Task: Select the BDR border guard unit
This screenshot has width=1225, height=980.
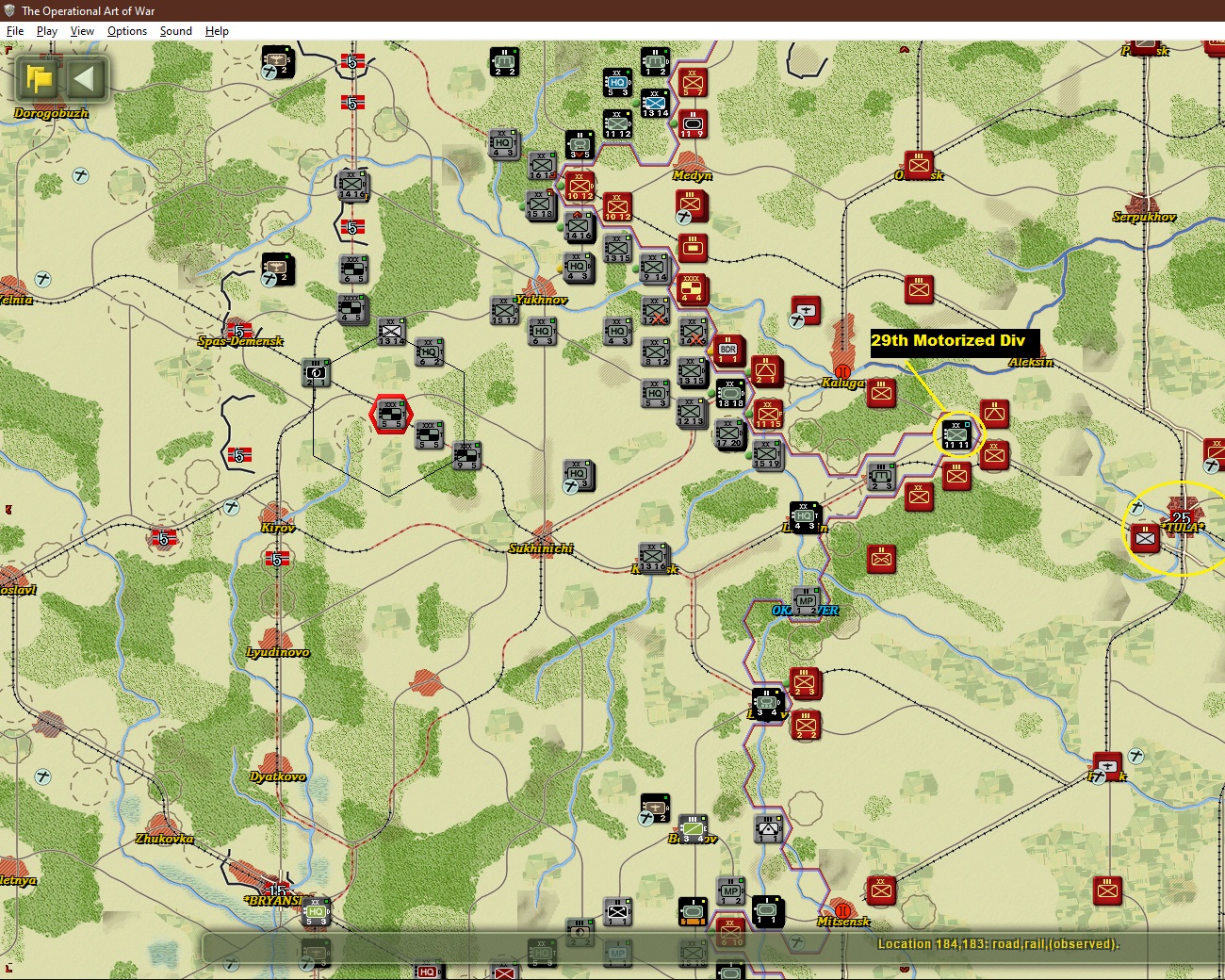Action: tap(728, 351)
